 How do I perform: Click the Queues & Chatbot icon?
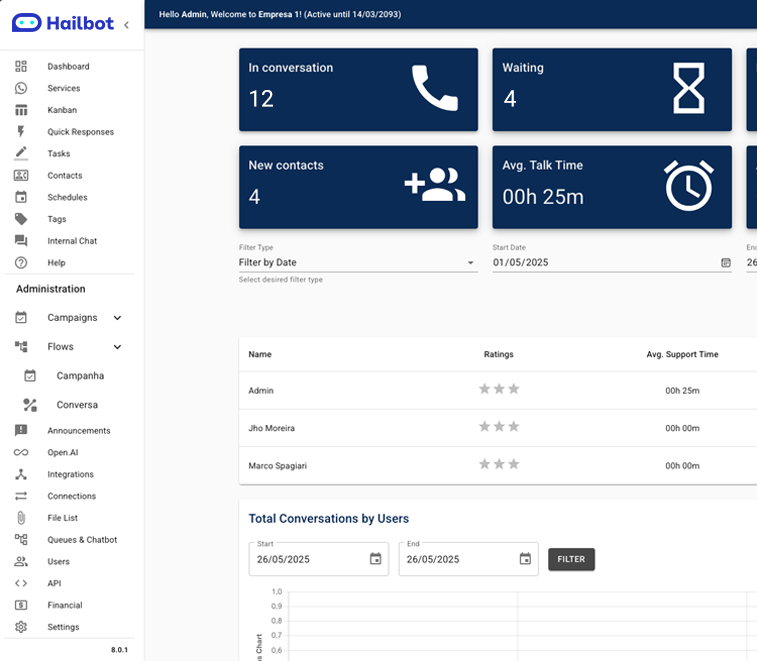coord(21,540)
